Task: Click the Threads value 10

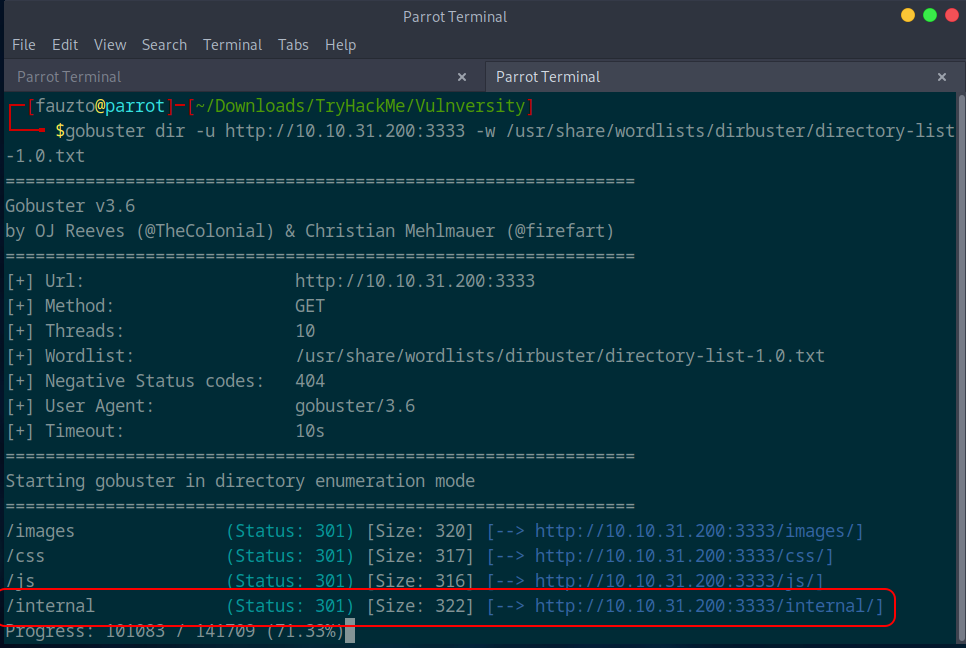Action: tap(305, 331)
